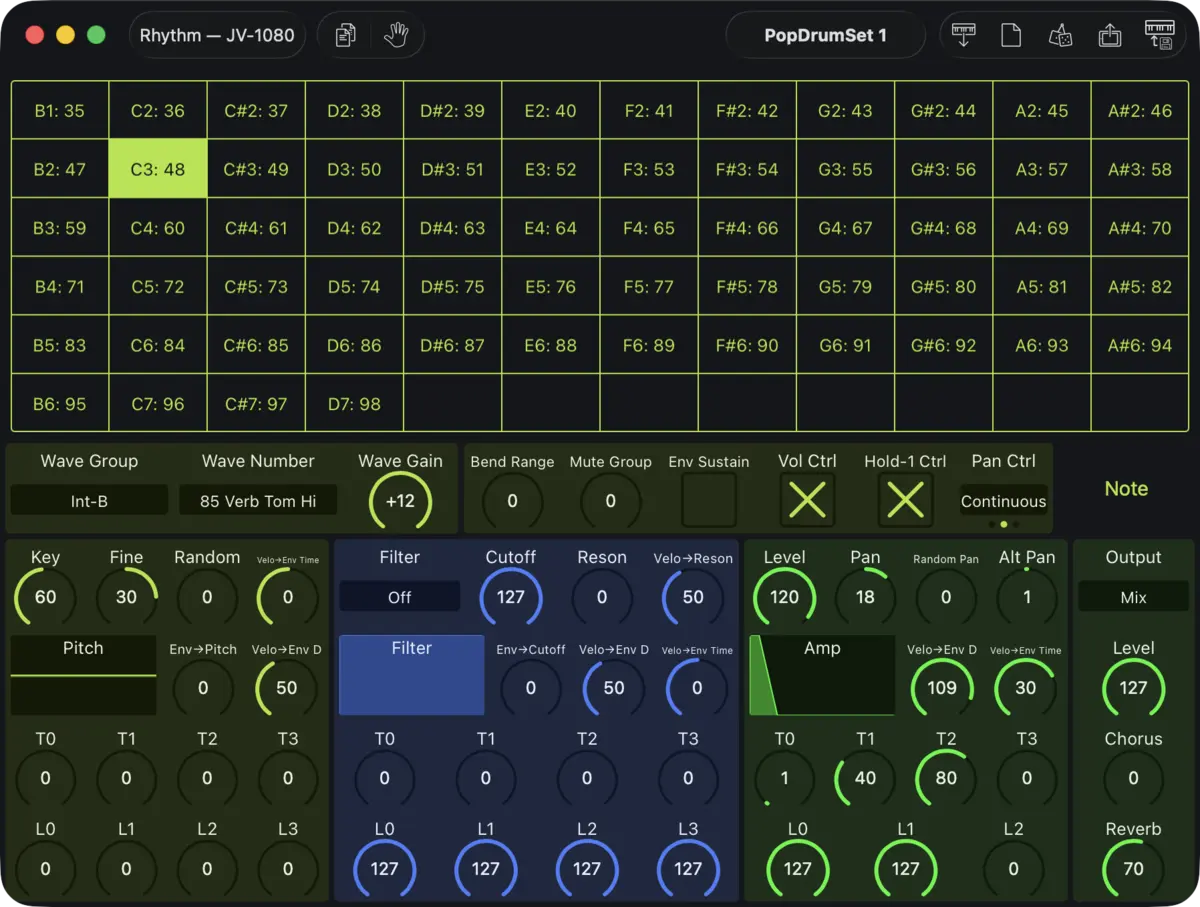Click the copy documents icon

346,35
